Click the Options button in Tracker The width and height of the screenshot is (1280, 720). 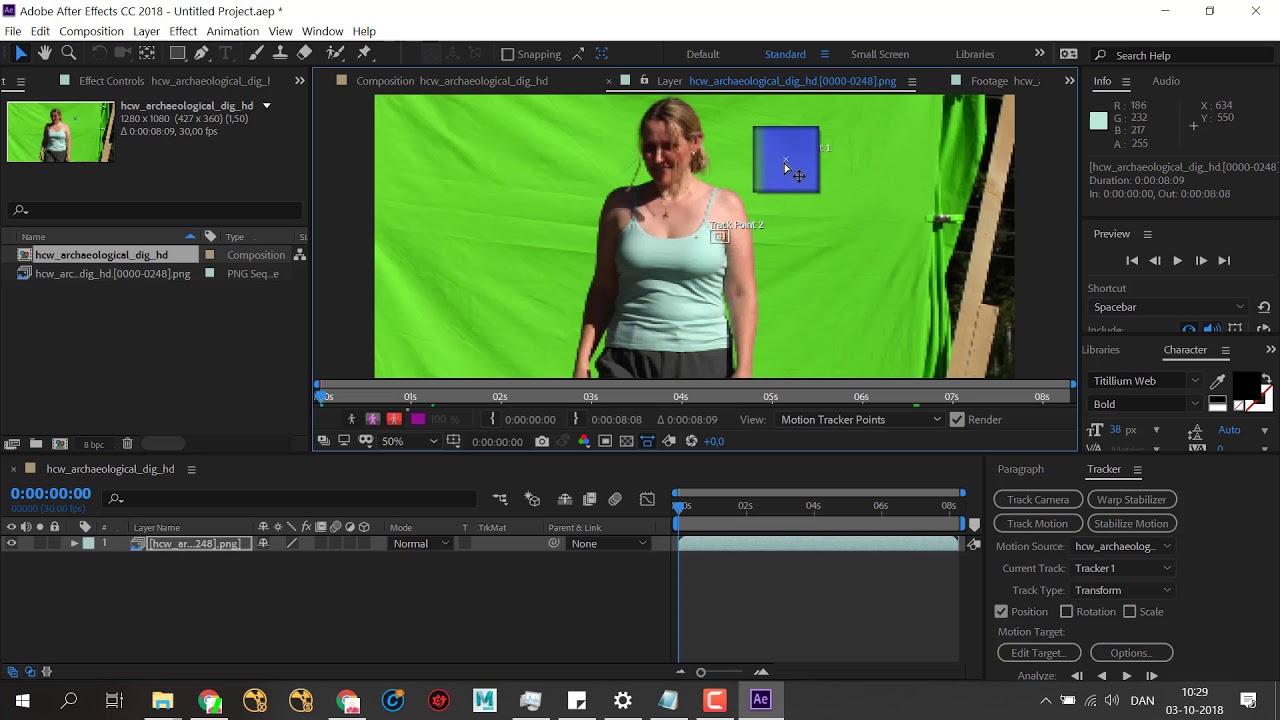click(1130, 653)
